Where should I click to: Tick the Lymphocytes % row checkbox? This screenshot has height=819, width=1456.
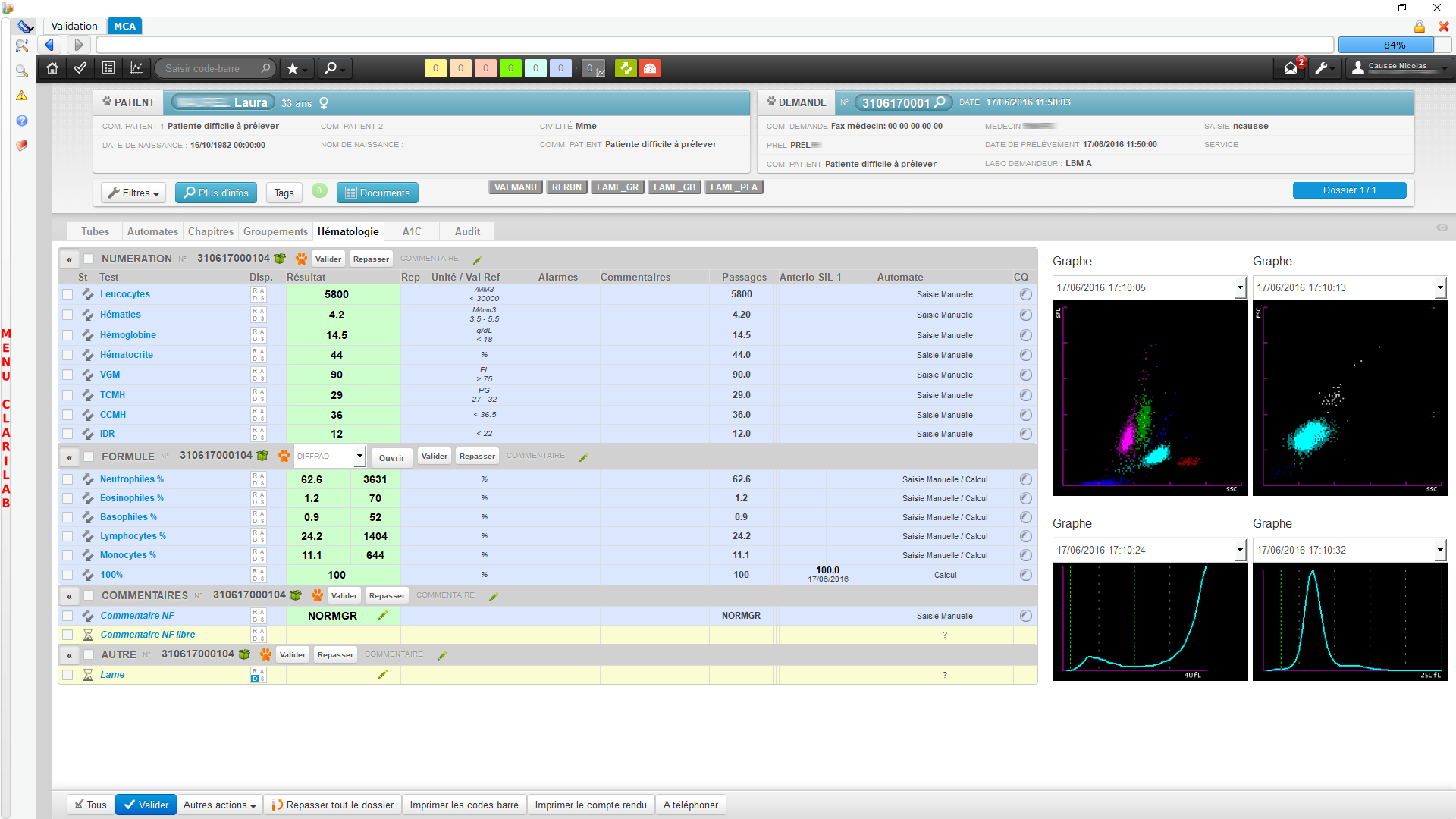point(67,536)
